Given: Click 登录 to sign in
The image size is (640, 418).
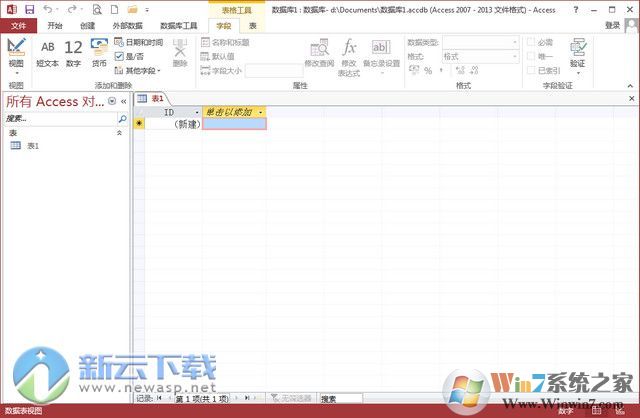Looking at the screenshot, I should [x=612, y=25].
